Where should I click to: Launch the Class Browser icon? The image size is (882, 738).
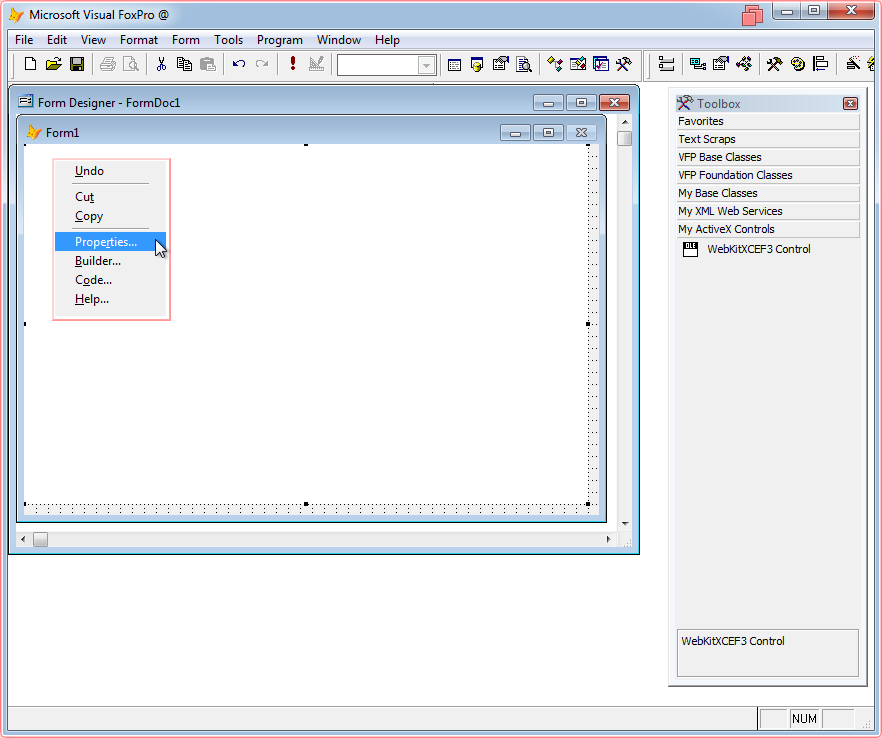tap(555, 65)
